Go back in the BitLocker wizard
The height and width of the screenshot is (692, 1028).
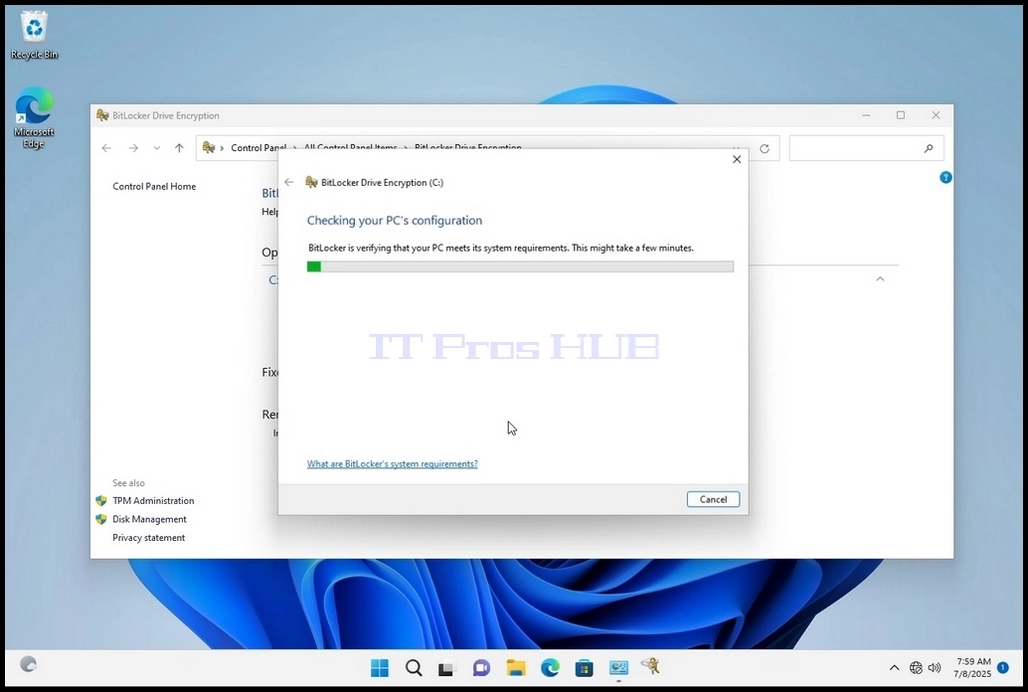(x=289, y=182)
